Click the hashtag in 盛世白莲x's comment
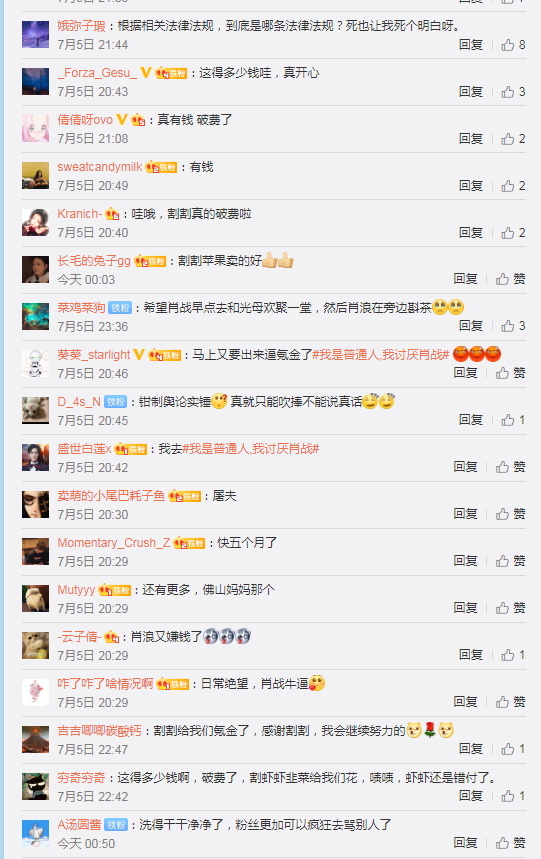541x859 pixels. coord(251,449)
